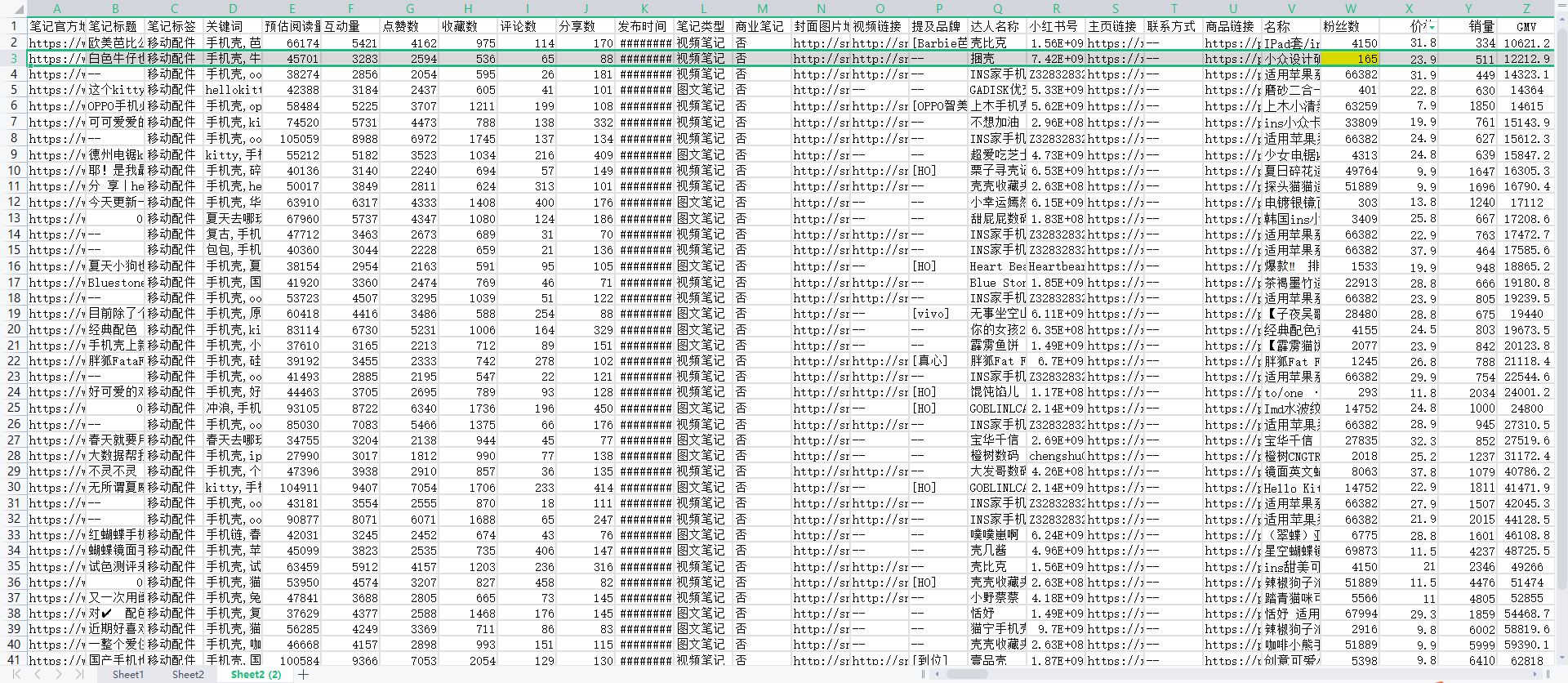Select column Z header
Screen dimensions: 1568x683
pyautogui.click(x=1526, y=8)
